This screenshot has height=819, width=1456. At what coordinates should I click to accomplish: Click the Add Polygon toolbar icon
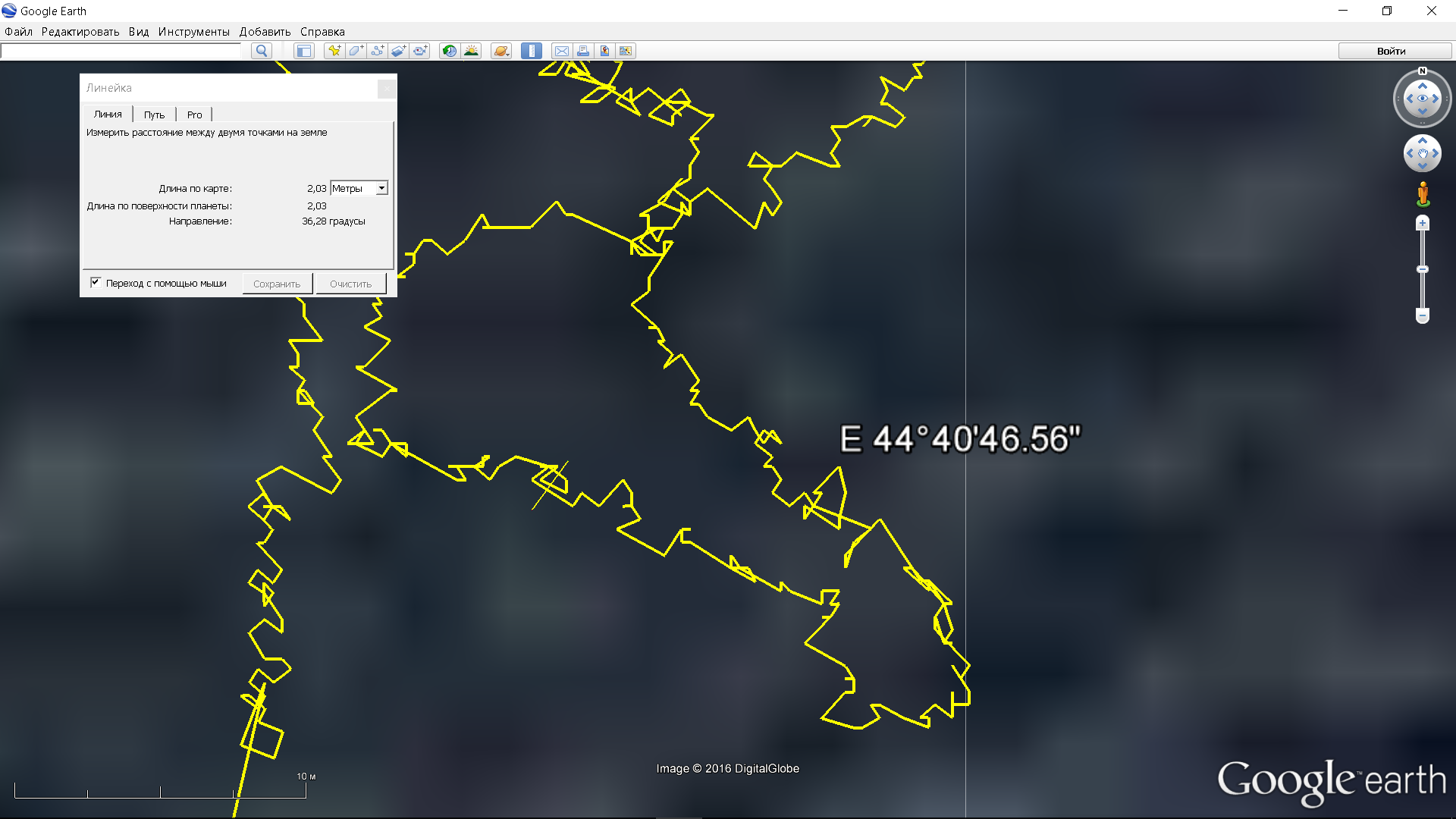click(355, 51)
